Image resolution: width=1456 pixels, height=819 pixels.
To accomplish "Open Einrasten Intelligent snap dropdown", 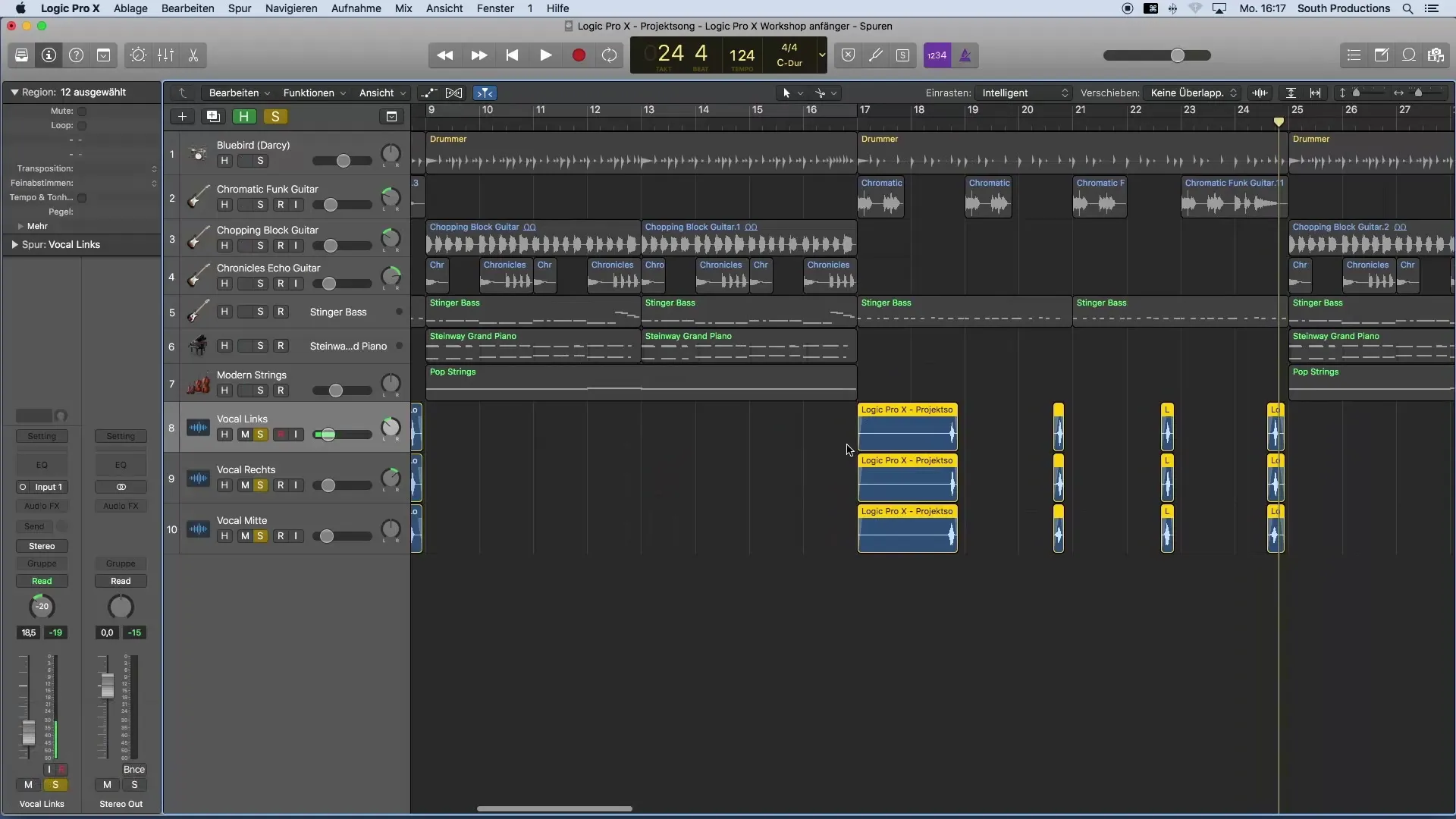I will (x=1024, y=93).
